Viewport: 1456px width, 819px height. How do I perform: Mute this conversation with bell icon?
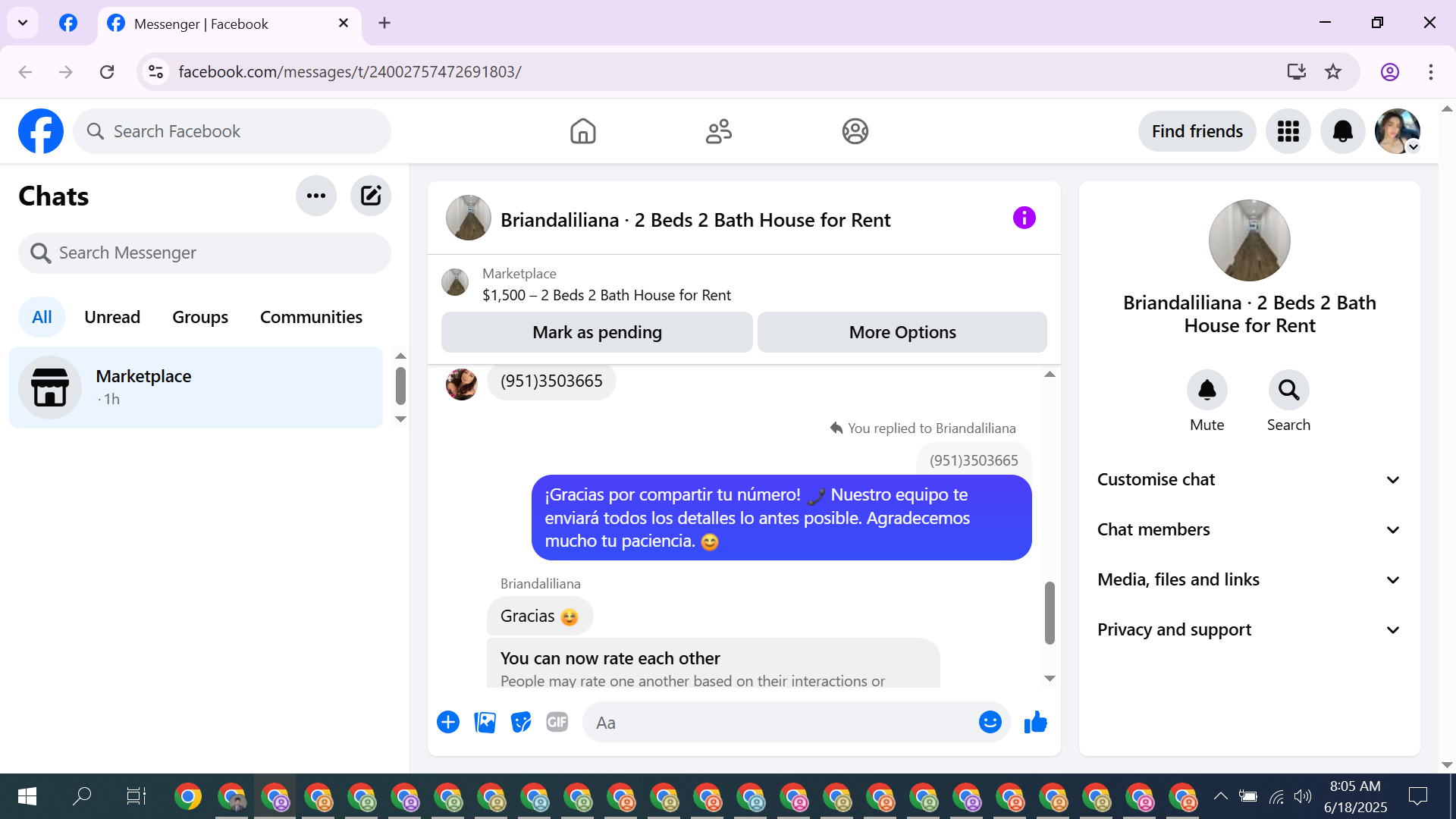(1207, 390)
